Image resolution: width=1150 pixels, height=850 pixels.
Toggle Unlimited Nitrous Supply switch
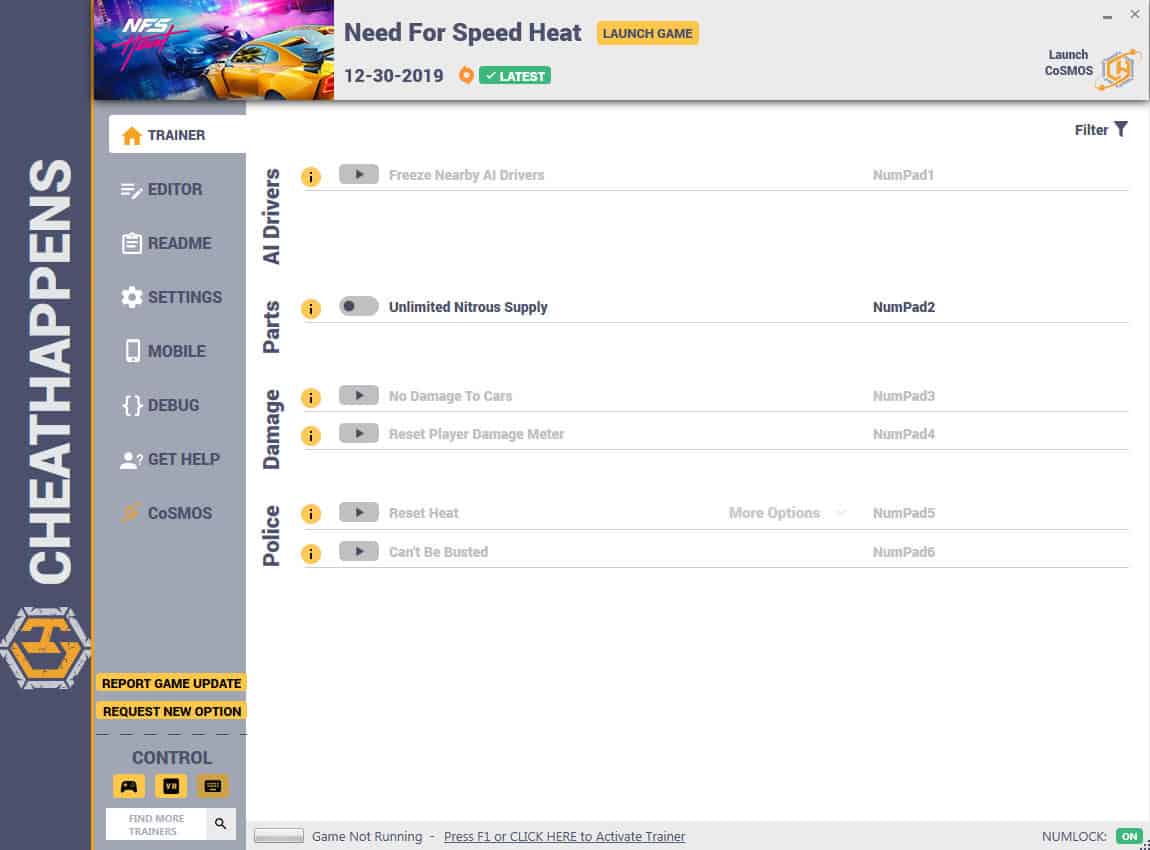coord(359,307)
